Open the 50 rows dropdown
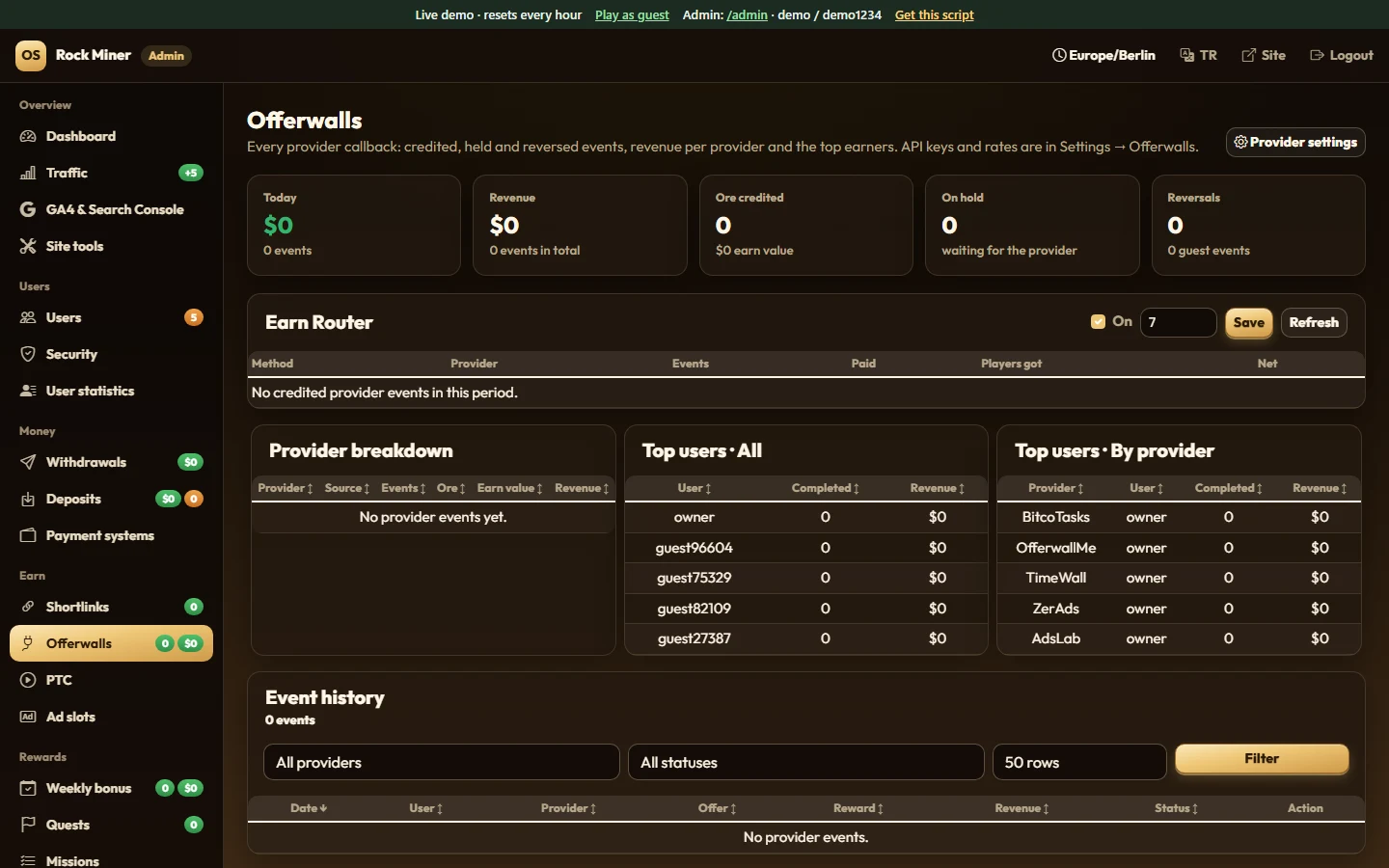 tap(1079, 762)
